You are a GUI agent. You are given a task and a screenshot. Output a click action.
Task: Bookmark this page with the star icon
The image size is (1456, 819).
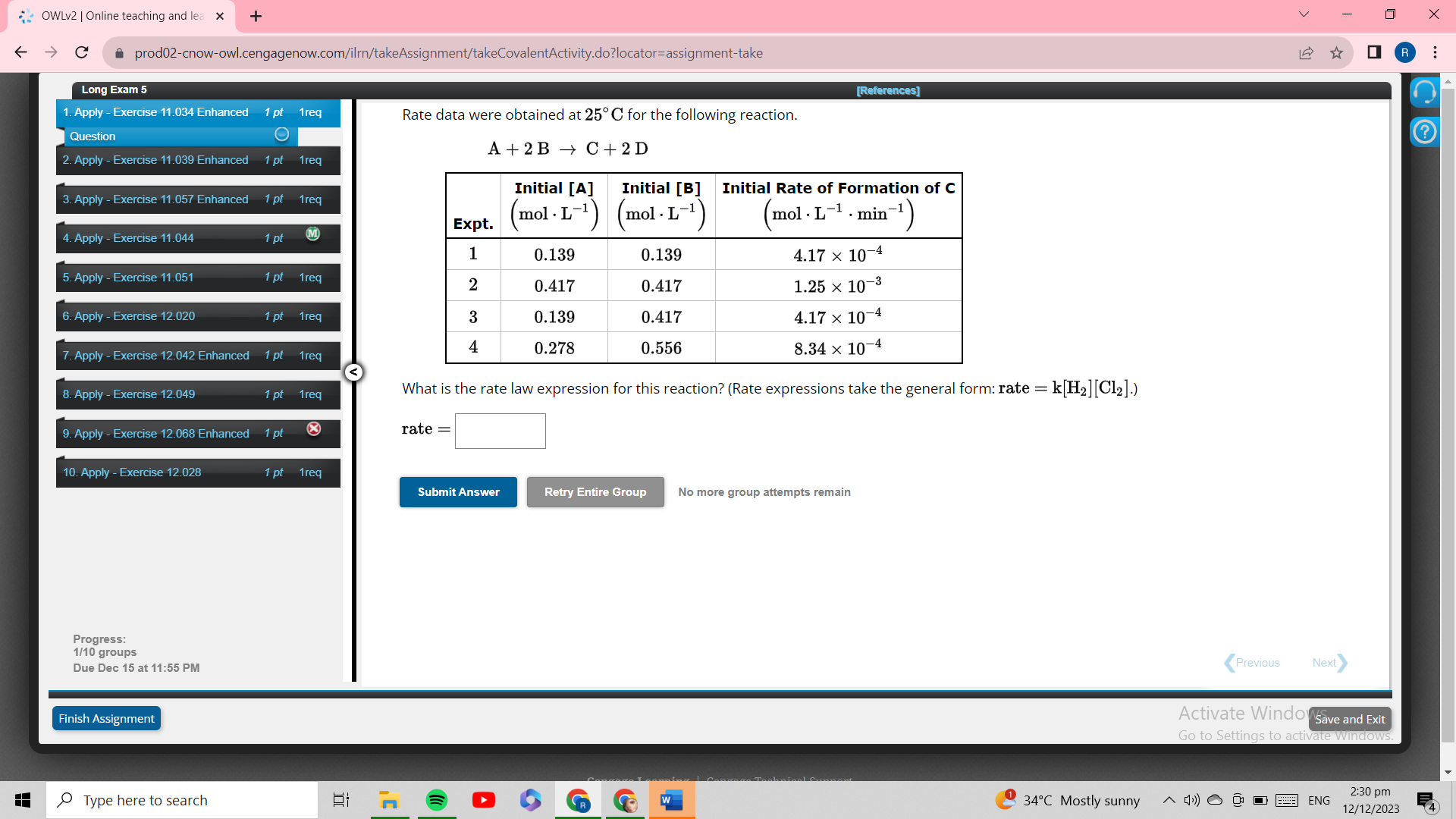(1337, 52)
